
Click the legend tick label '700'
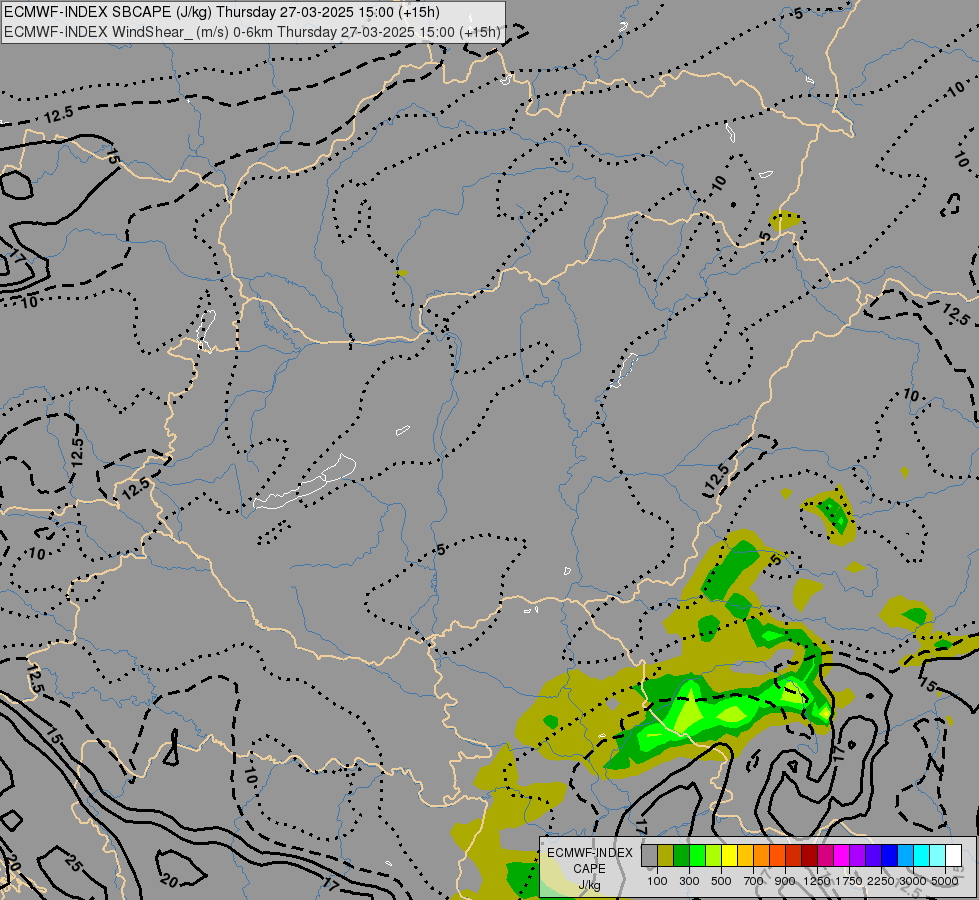click(754, 881)
